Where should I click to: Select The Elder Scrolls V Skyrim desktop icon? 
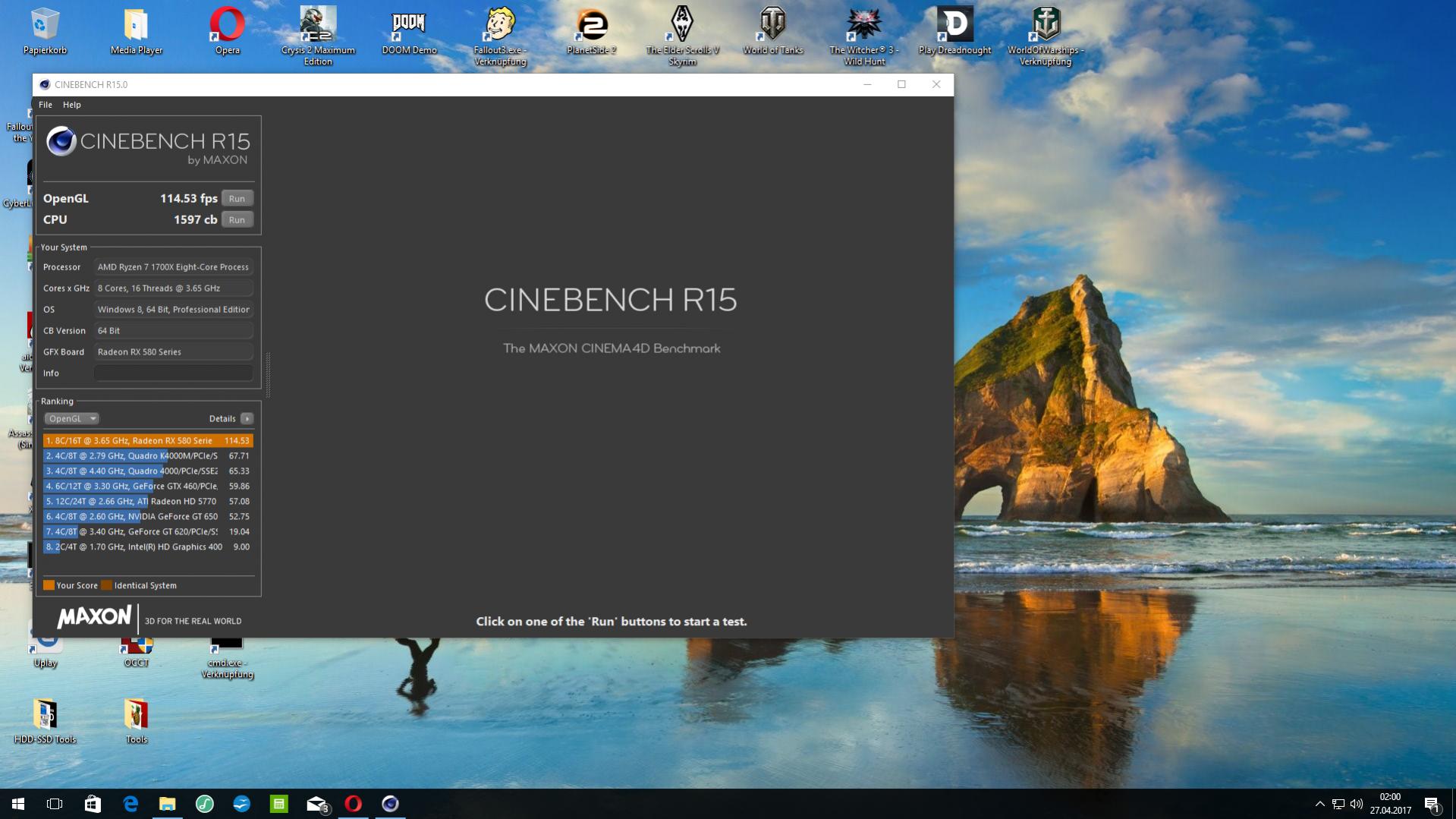[682, 36]
